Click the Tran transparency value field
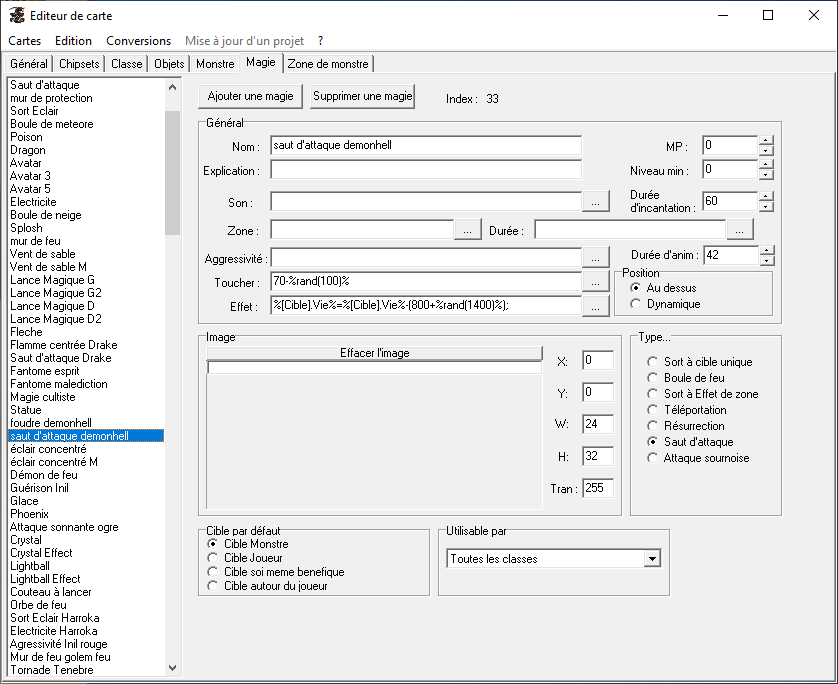Screen dimensions: 838x684 tap(597, 489)
